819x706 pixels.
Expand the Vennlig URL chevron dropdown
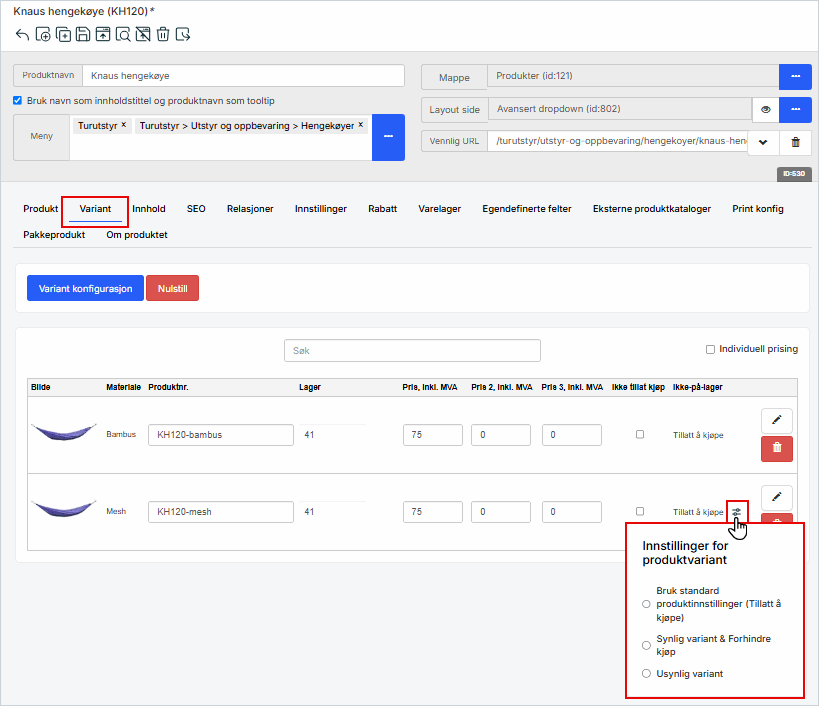click(763, 142)
